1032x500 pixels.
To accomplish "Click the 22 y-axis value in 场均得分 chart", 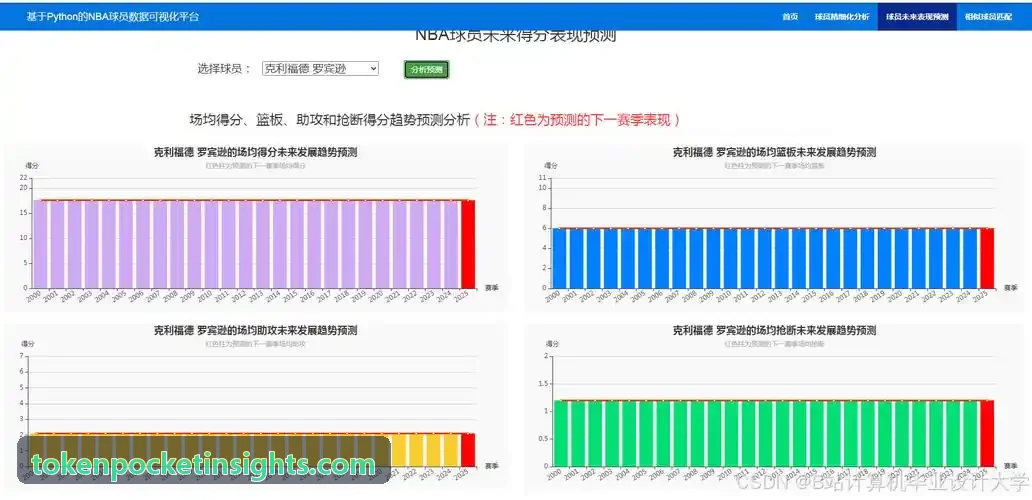I will (23, 178).
